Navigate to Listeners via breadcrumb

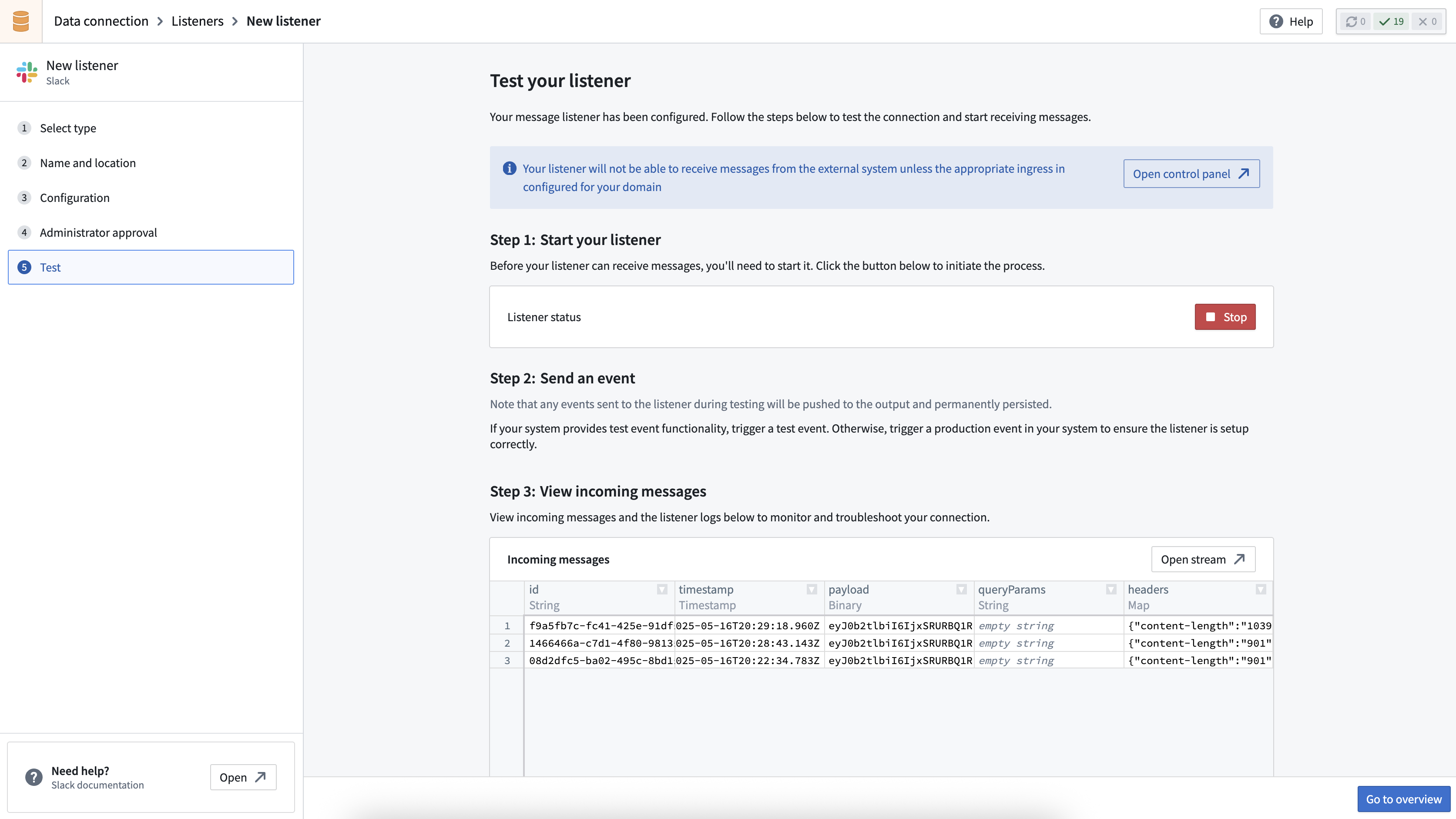pyautogui.click(x=197, y=21)
